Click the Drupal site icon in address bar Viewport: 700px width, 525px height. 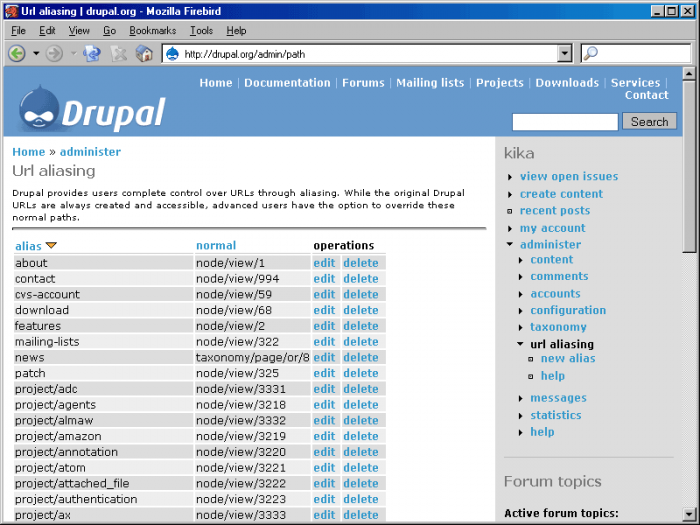pyautogui.click(x=172, y=54)
